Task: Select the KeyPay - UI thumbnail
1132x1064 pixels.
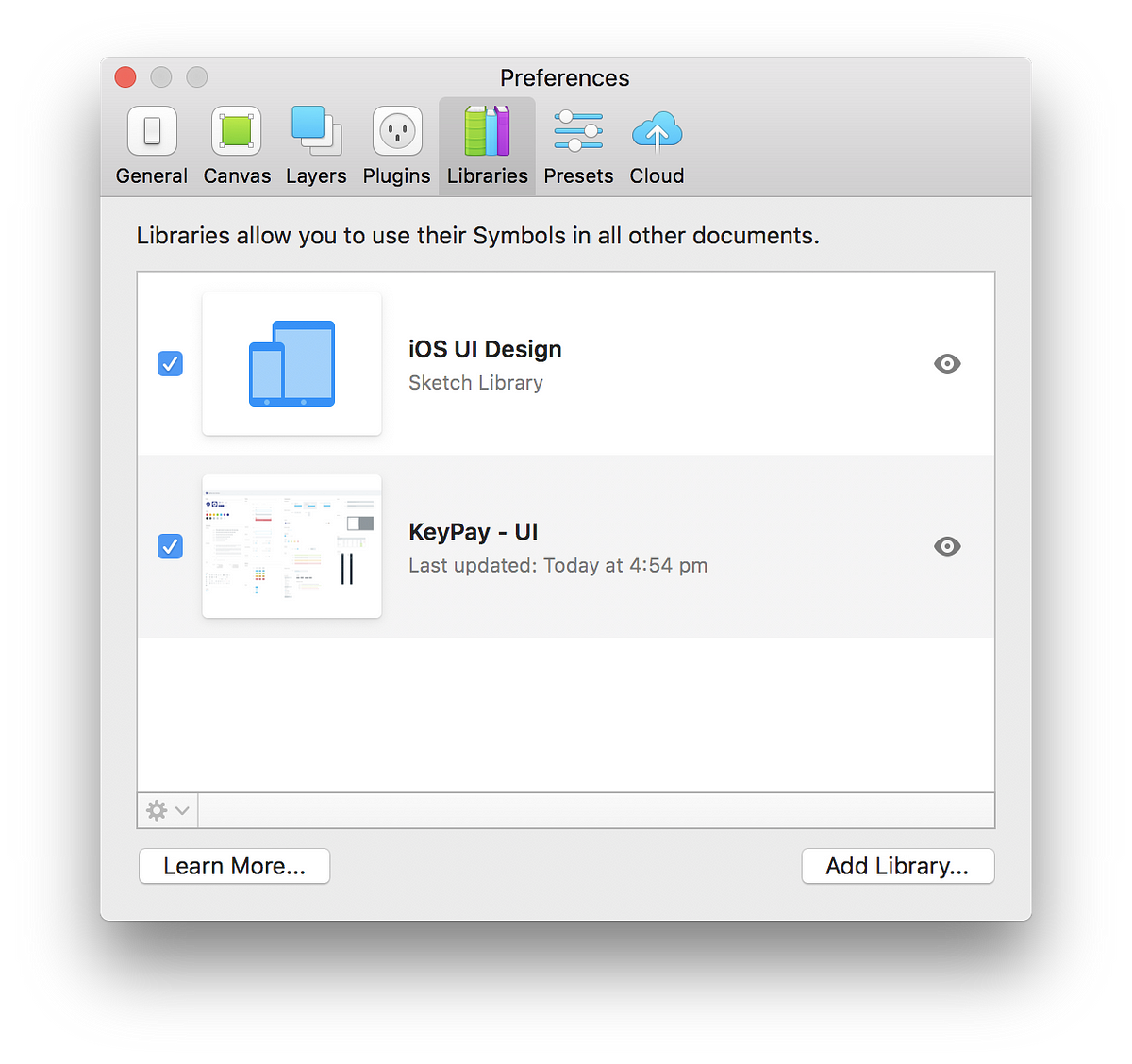Action: [291, 546]
